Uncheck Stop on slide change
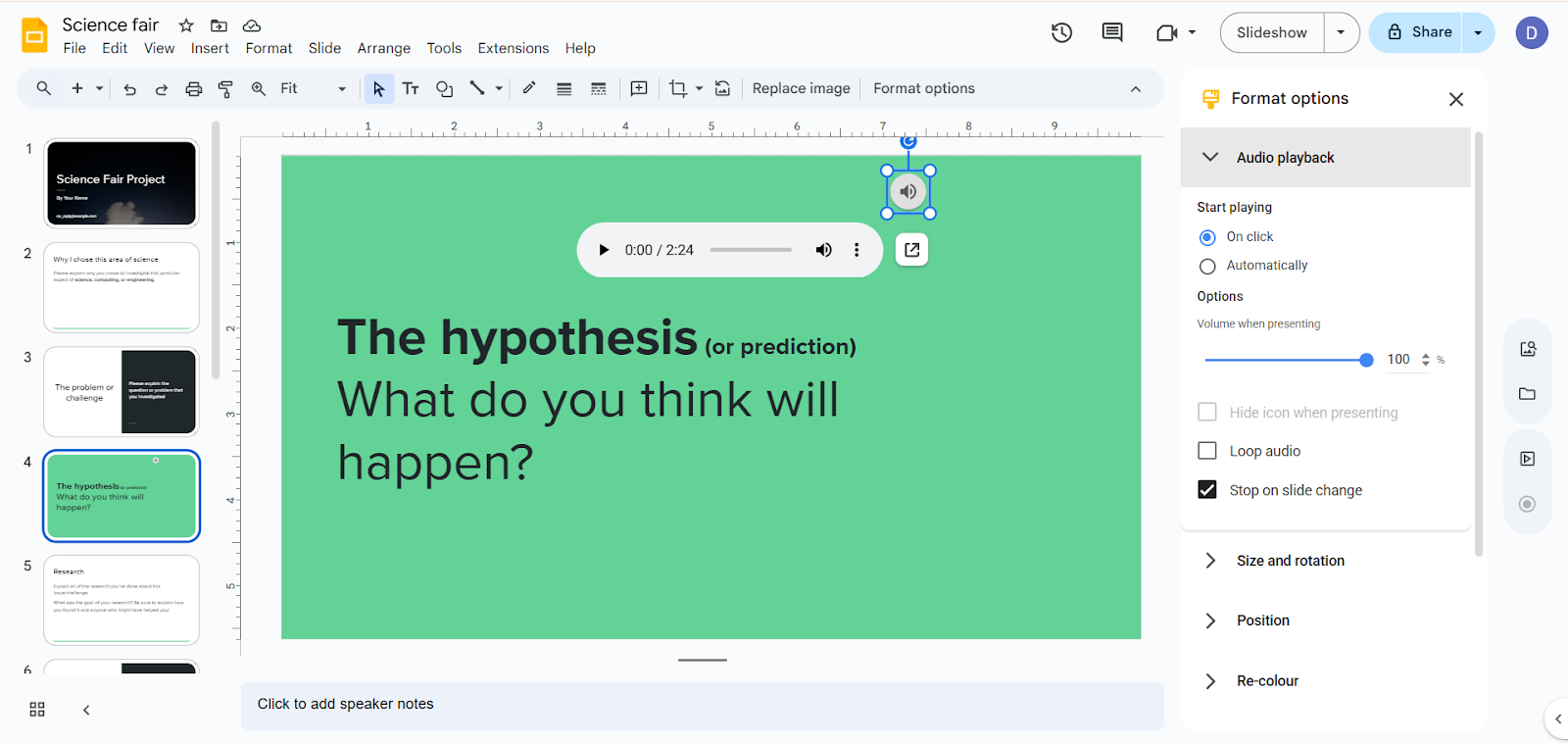 click(1207, 490)
